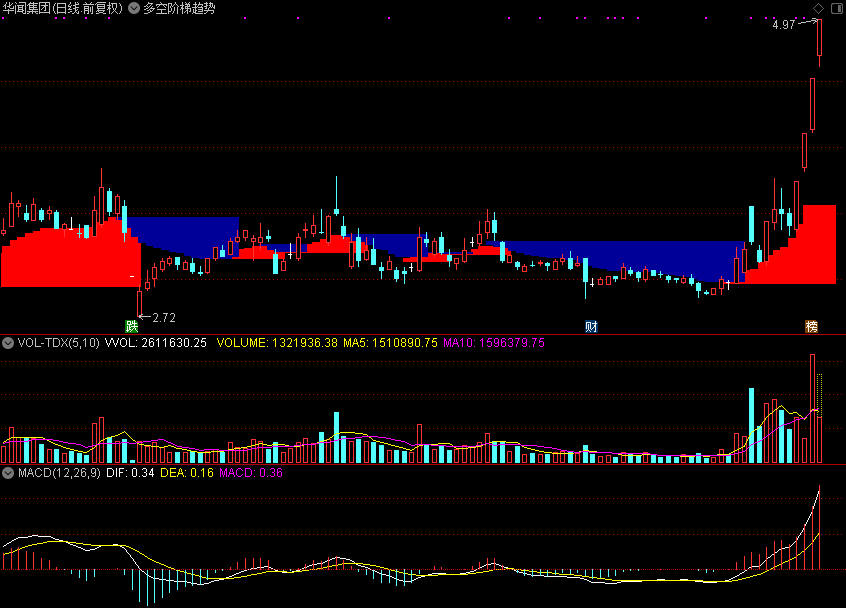Click the lowest candlestick at 2.72
This screenshot has height=608, width=846.
139,303
